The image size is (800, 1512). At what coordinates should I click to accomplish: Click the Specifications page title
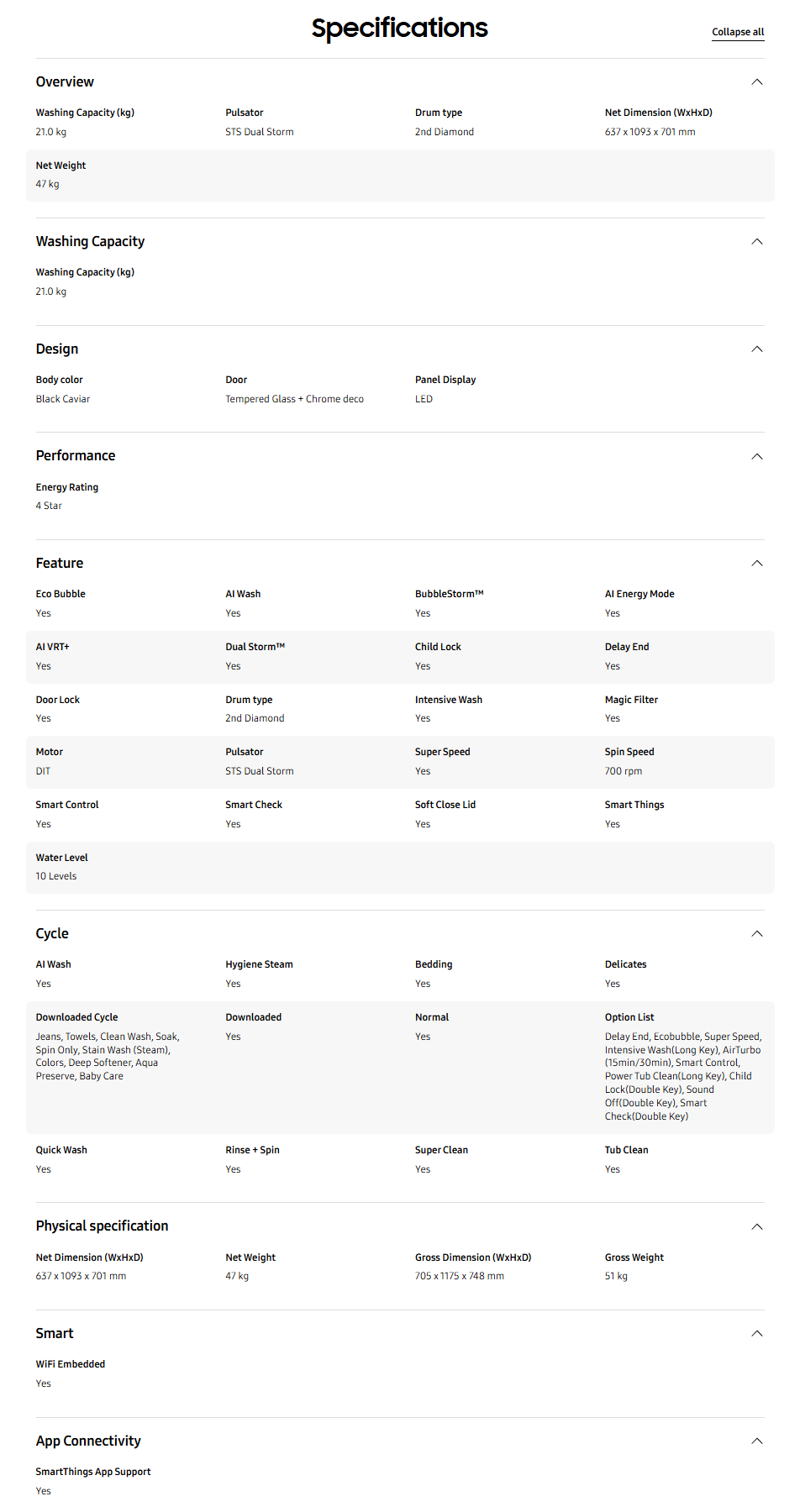click(x=400, y=28)
